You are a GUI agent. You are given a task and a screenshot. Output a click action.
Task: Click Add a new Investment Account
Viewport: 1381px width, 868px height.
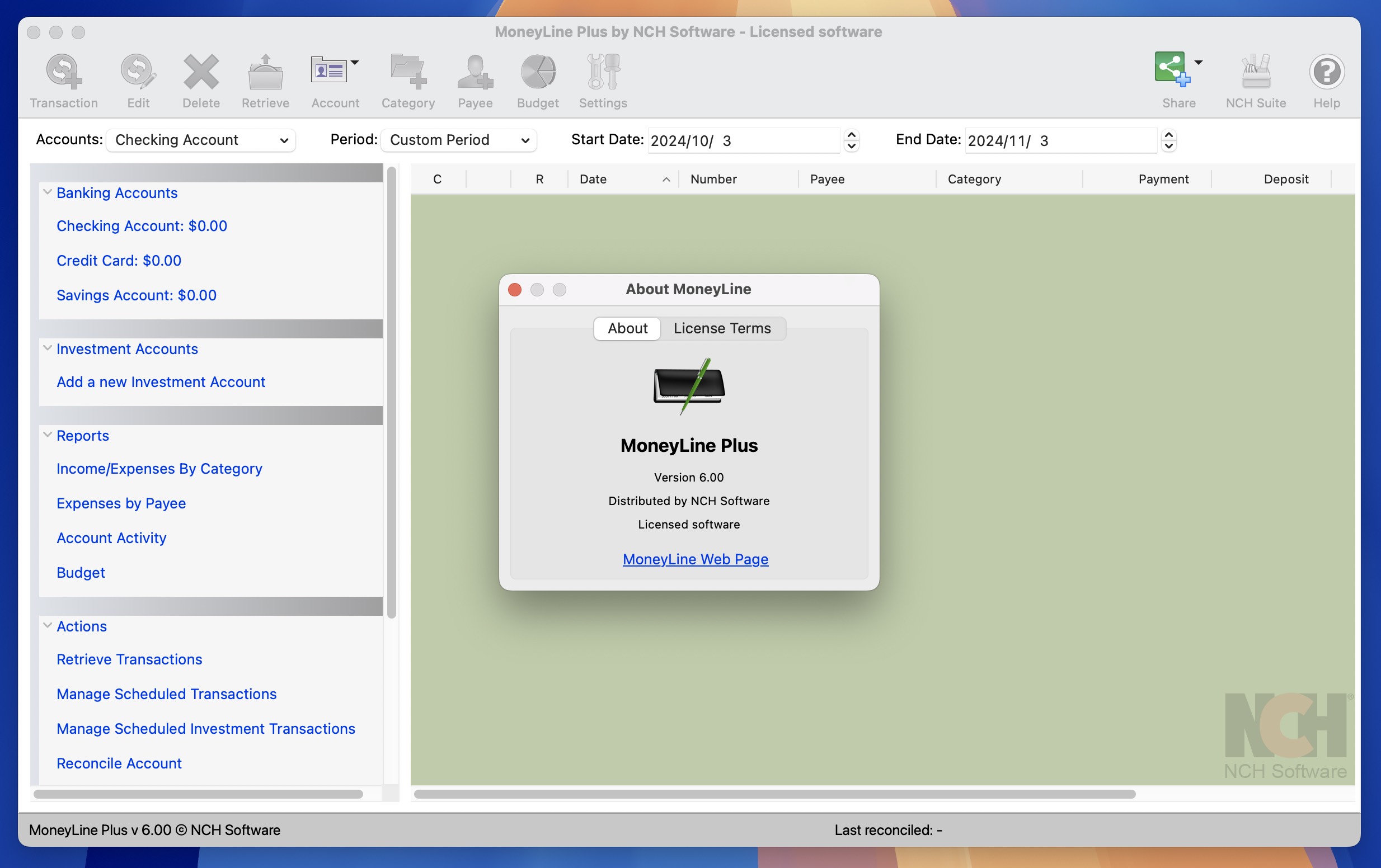coord(161,382)
